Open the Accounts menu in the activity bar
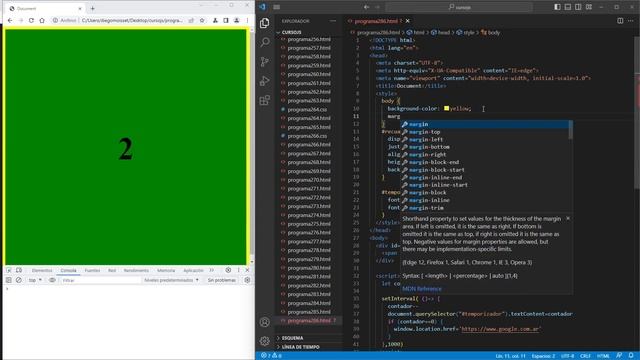Viewport: 640px width, 360px height. coord(264,322)
